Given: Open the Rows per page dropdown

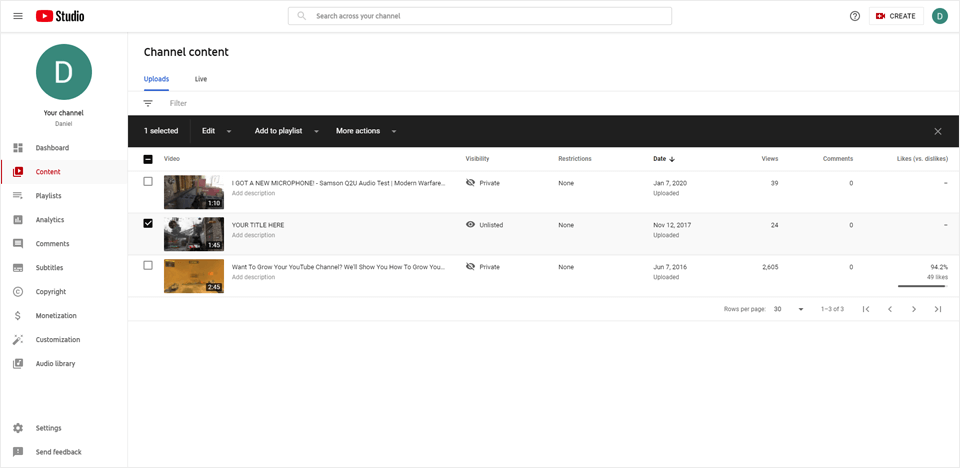Looking at the screenshot, I should click(x=789, y=309).
